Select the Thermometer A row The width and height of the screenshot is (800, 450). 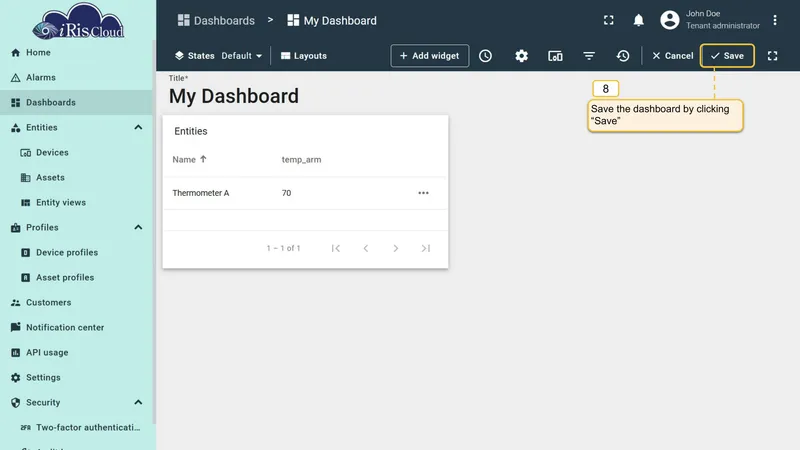coord(305,193)
